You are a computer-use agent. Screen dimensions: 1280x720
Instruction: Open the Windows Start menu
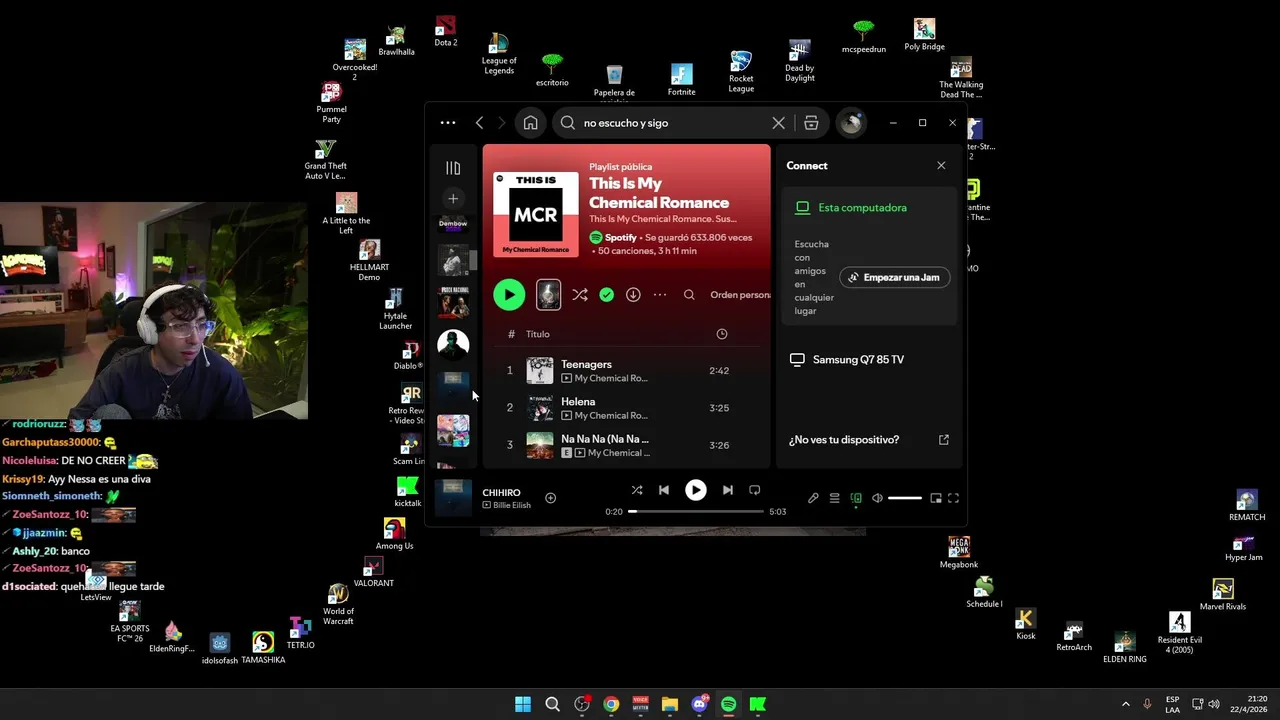pyautogui.click(x=523, y=704)
